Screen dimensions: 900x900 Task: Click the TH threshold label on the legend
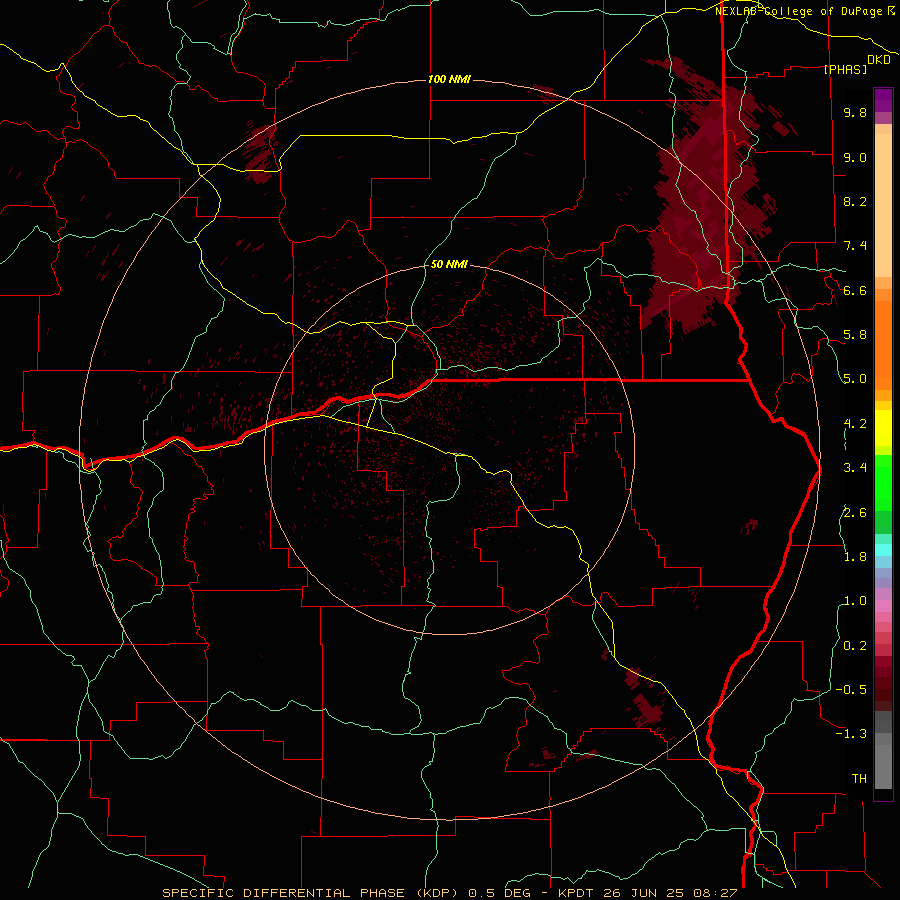click(x=859, y=779)
